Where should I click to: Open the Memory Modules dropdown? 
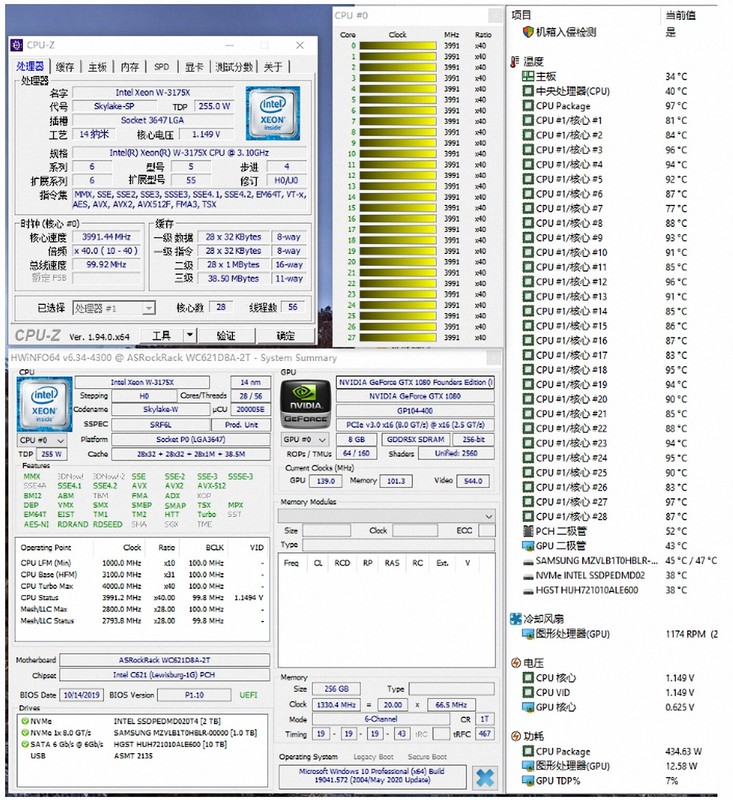click(x=386, y=516)
